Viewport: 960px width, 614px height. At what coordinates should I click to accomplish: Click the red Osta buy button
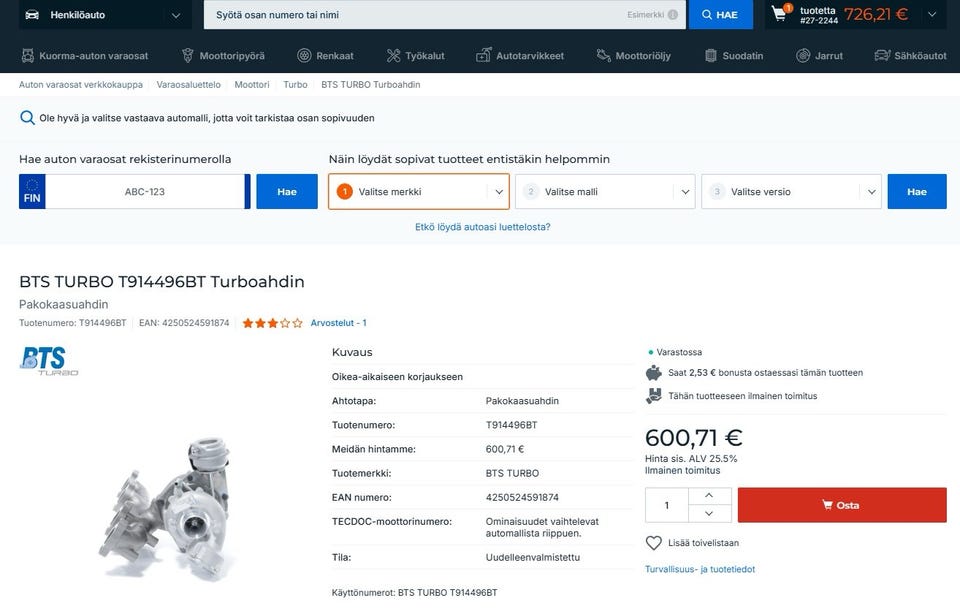click(842, 505)
